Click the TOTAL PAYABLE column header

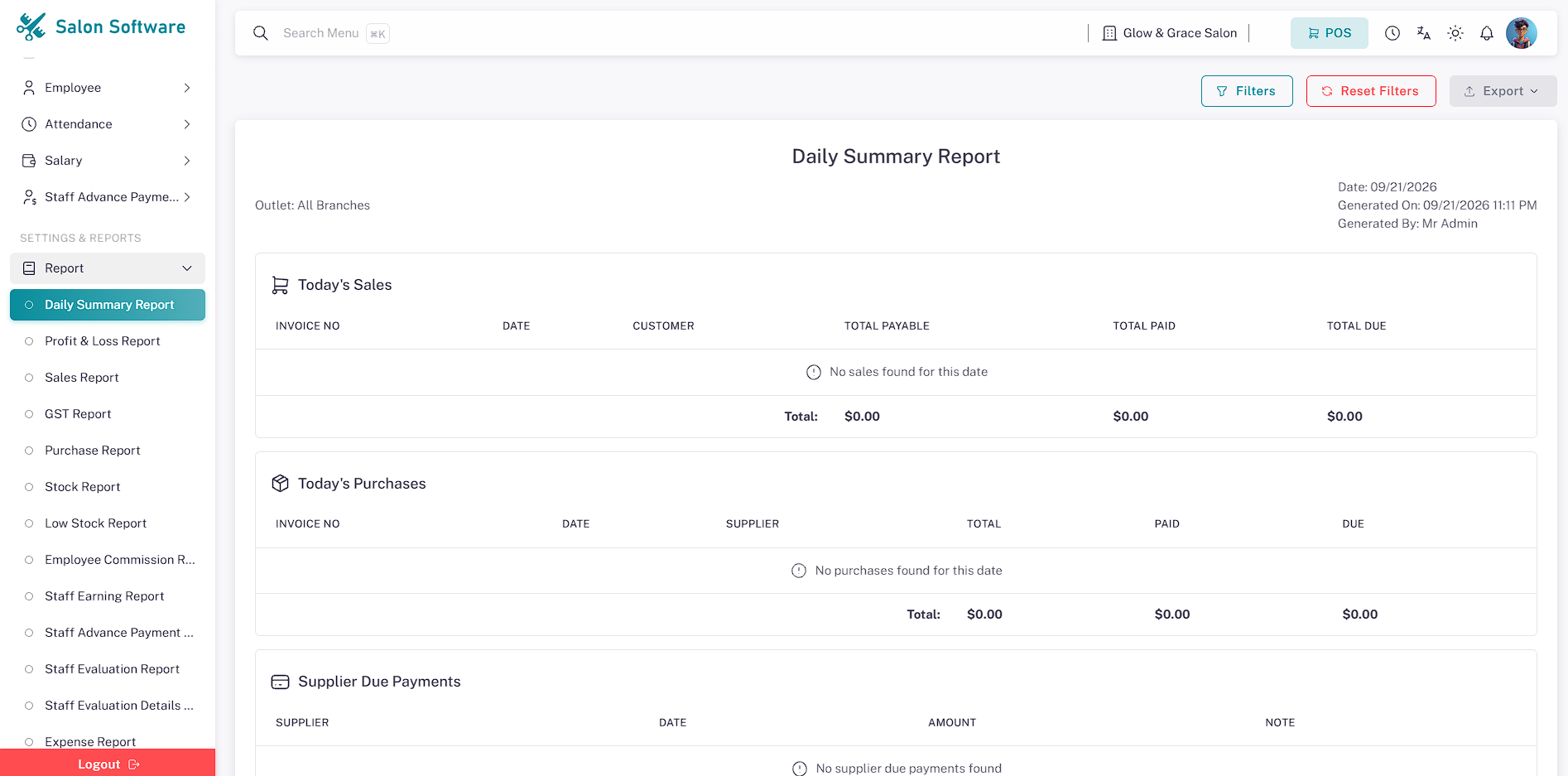pos(887,326)
